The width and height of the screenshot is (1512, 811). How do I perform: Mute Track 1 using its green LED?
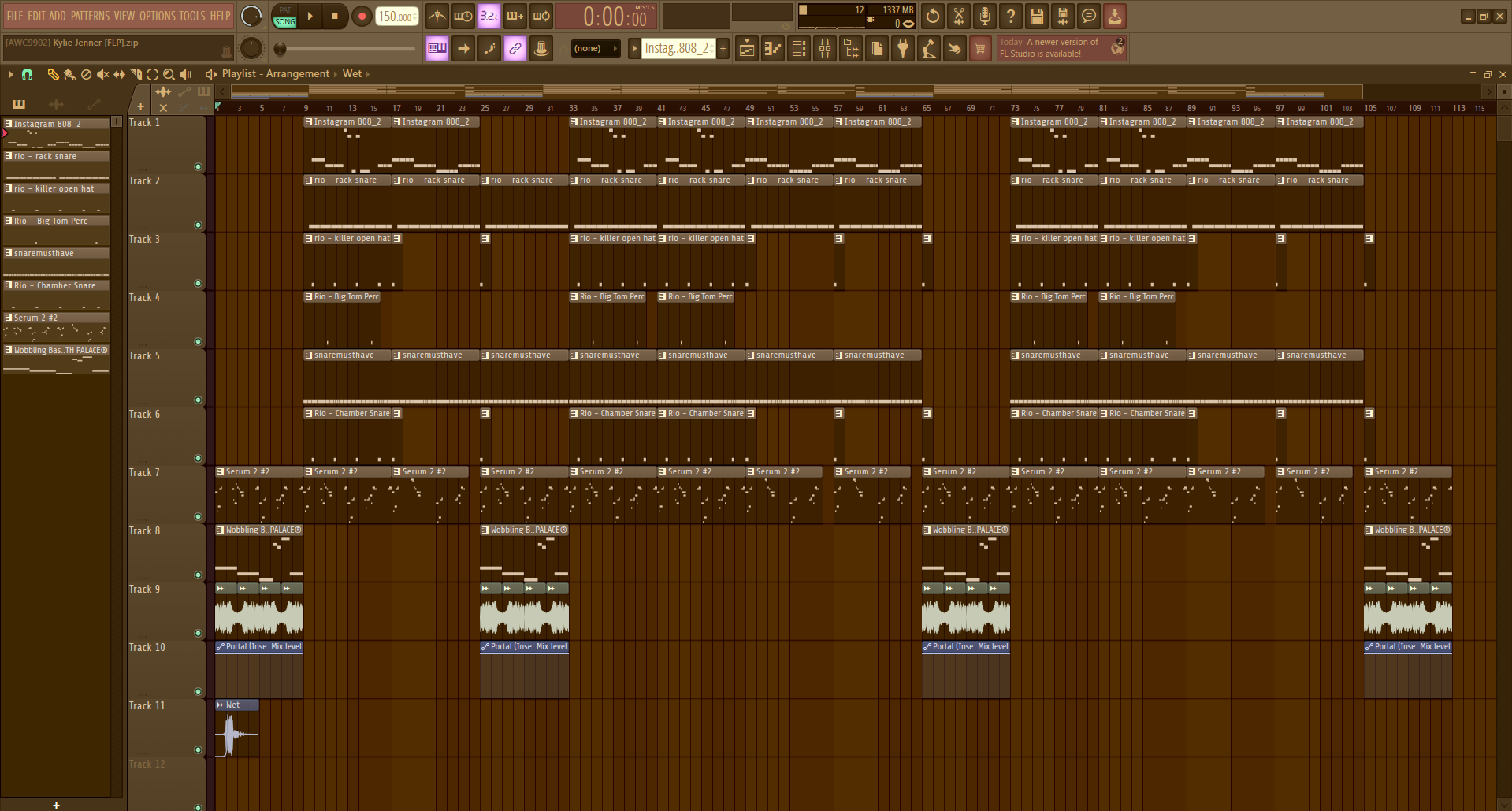(198, 166)
